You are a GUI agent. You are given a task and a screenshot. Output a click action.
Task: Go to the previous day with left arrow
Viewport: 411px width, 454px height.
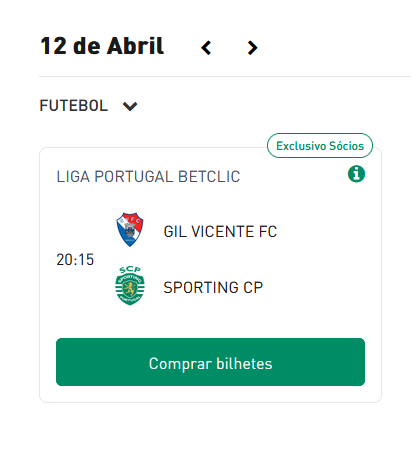coord(206,48)
